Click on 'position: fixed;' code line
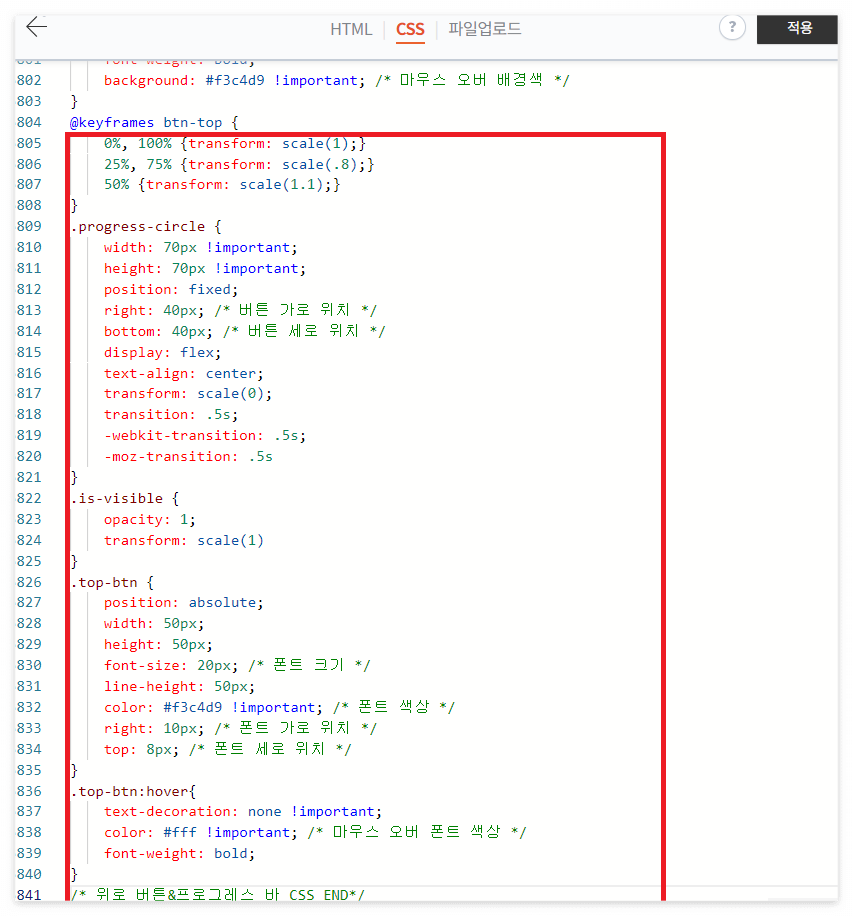 [x=171, y=290]
